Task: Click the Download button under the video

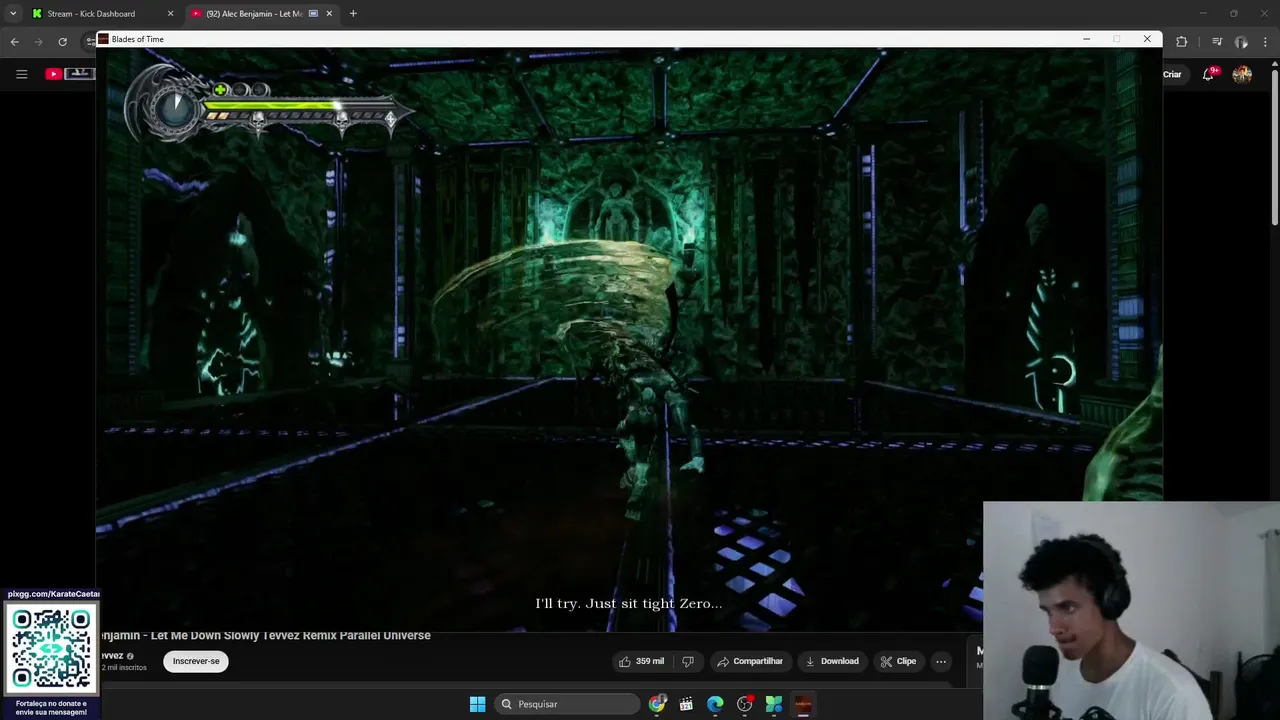Action: point(832,661)
